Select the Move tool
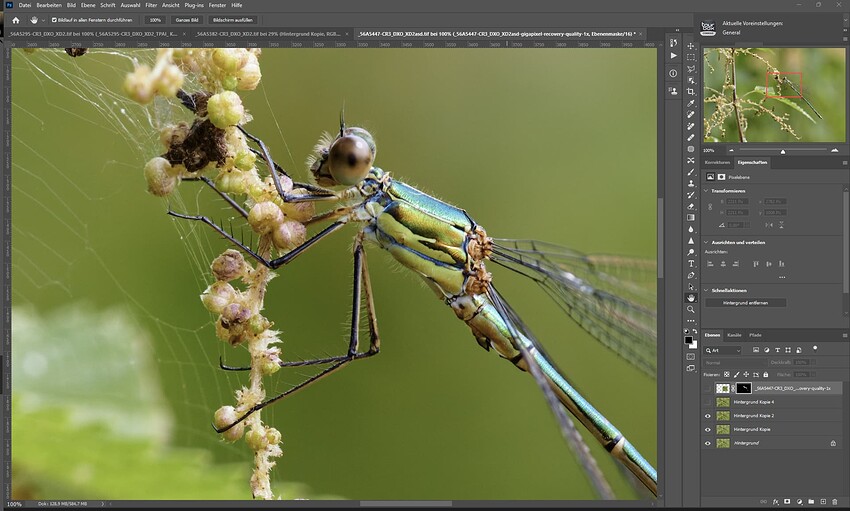The width and height of the screenshot is (850, 511). pos(691,46)
